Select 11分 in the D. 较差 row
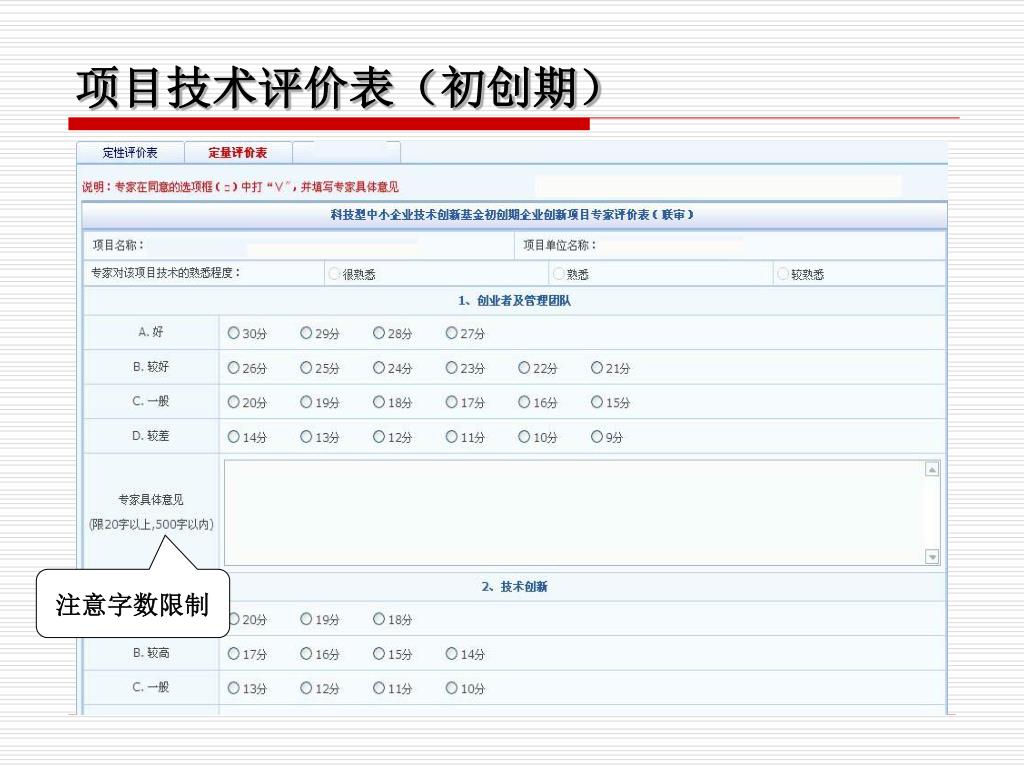This screenshot has height=768, width=1024. pos(451,437)
